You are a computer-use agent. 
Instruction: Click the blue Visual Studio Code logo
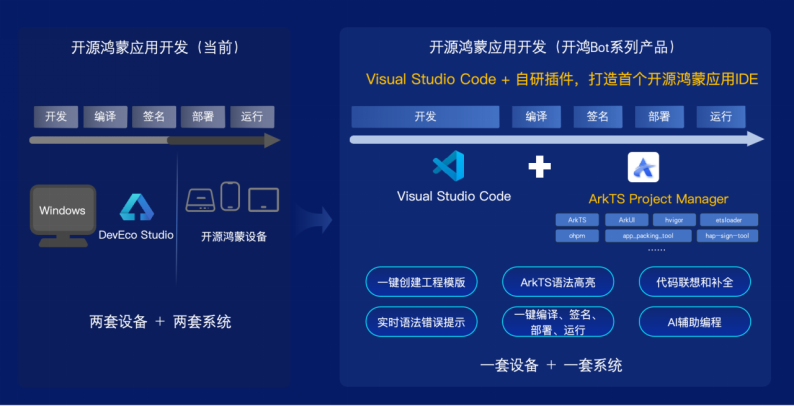448,166
